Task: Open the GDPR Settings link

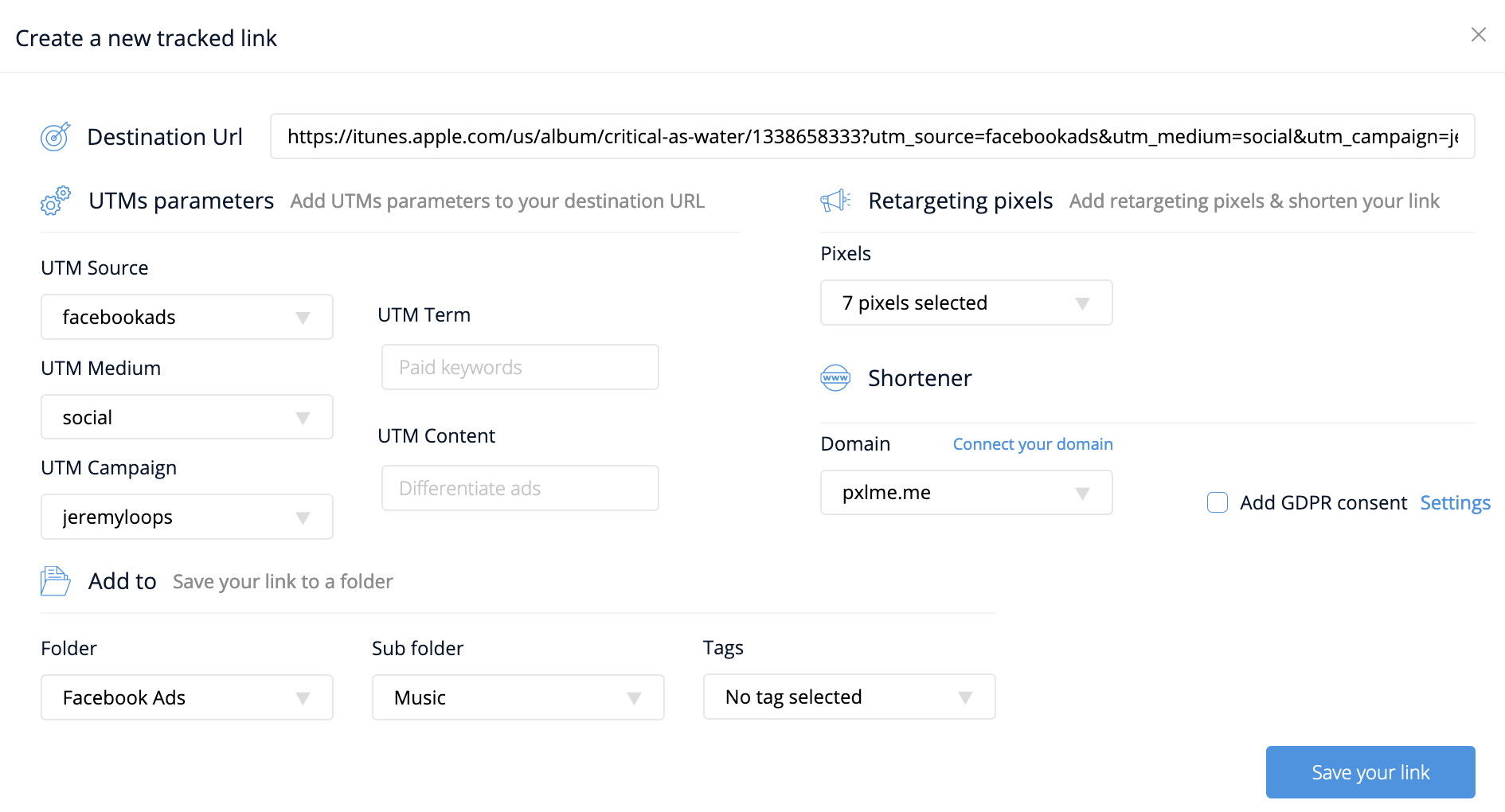Action: click(x=1455, y=503)
